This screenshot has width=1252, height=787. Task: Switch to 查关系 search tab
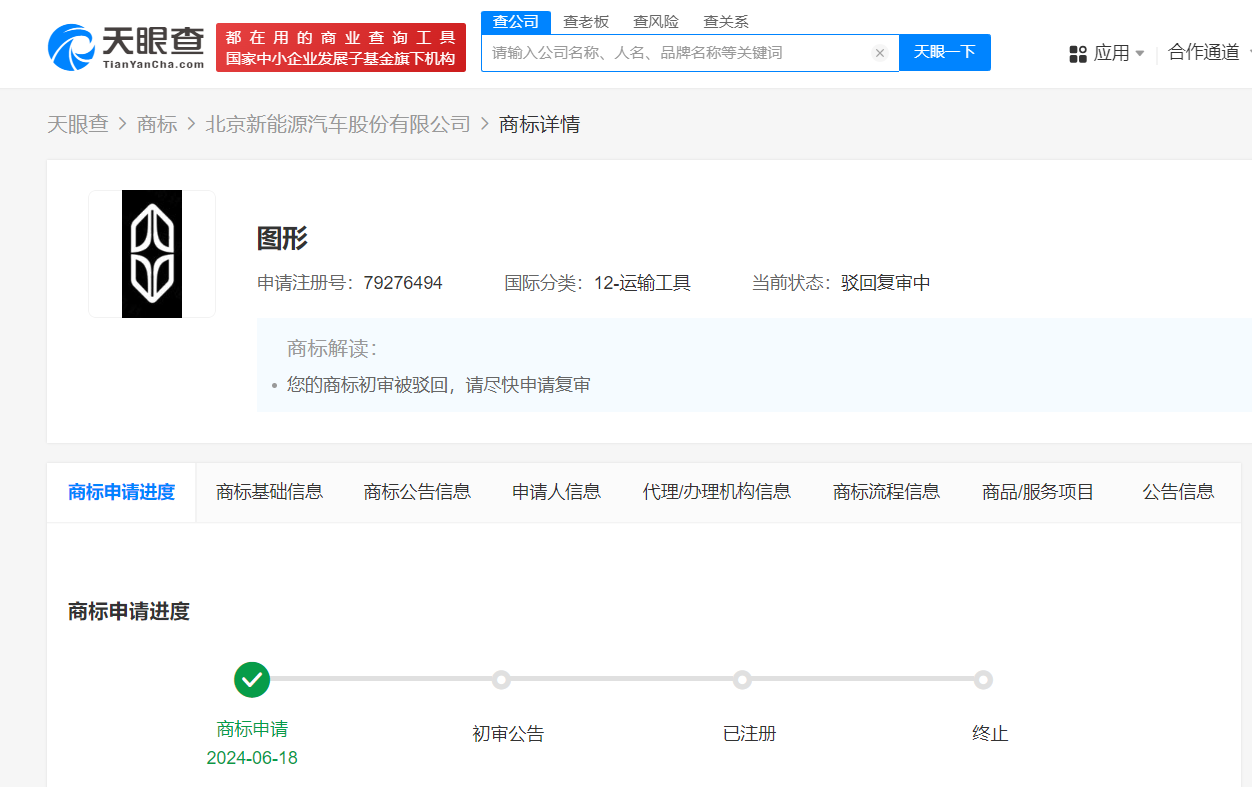(726, 22)
